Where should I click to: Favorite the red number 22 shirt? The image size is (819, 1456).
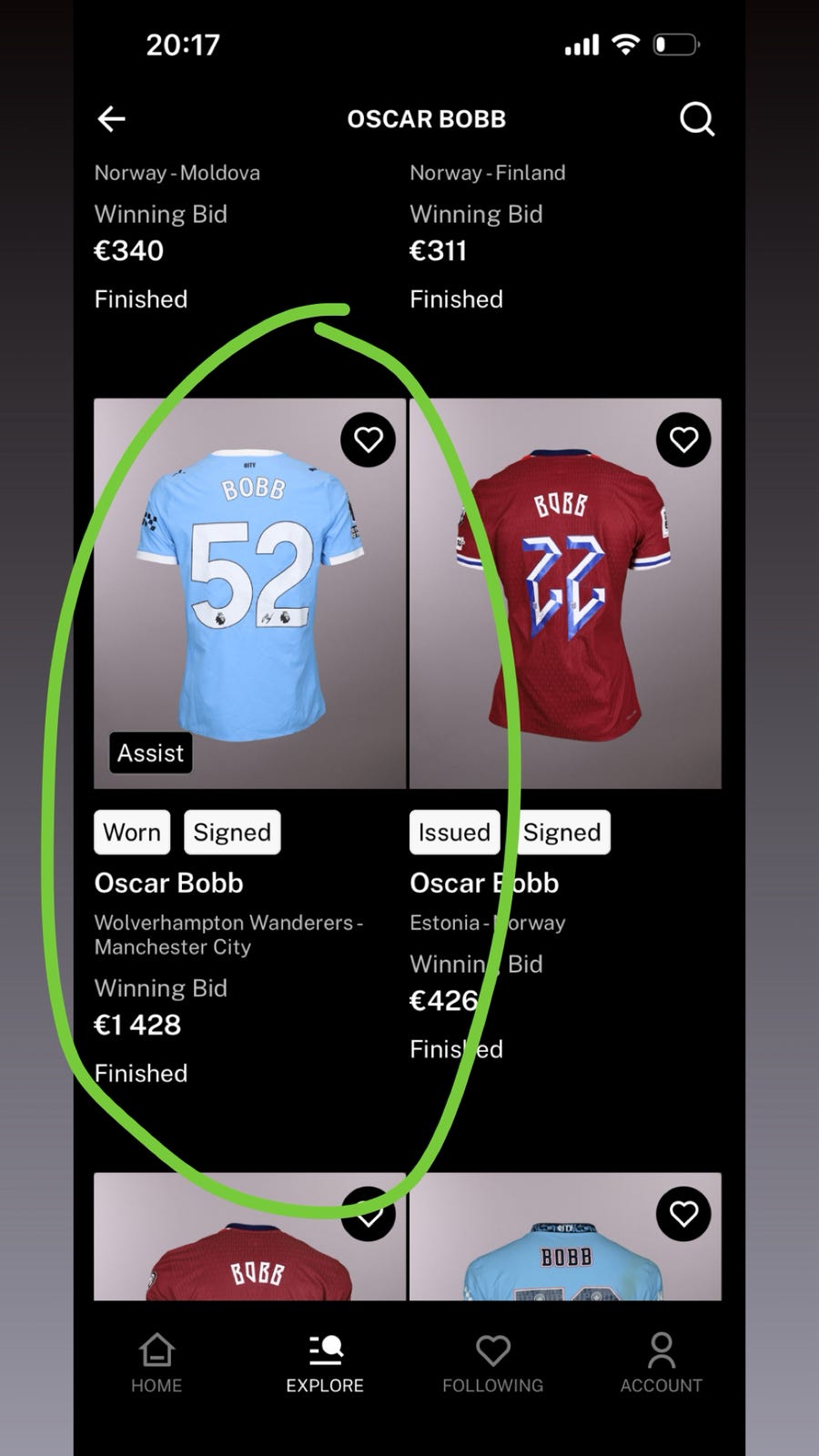pos(683,440)
